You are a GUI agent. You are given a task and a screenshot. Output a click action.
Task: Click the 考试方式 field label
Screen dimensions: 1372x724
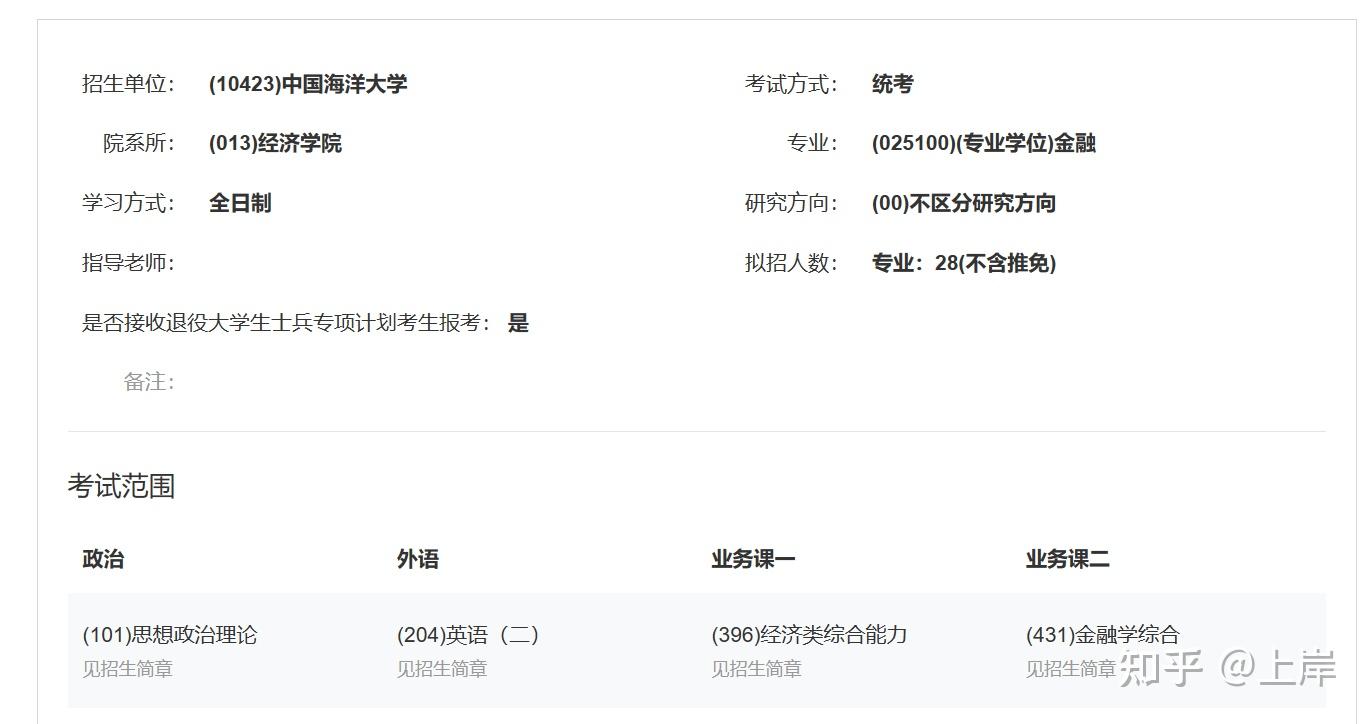click(x=791, y=84)
